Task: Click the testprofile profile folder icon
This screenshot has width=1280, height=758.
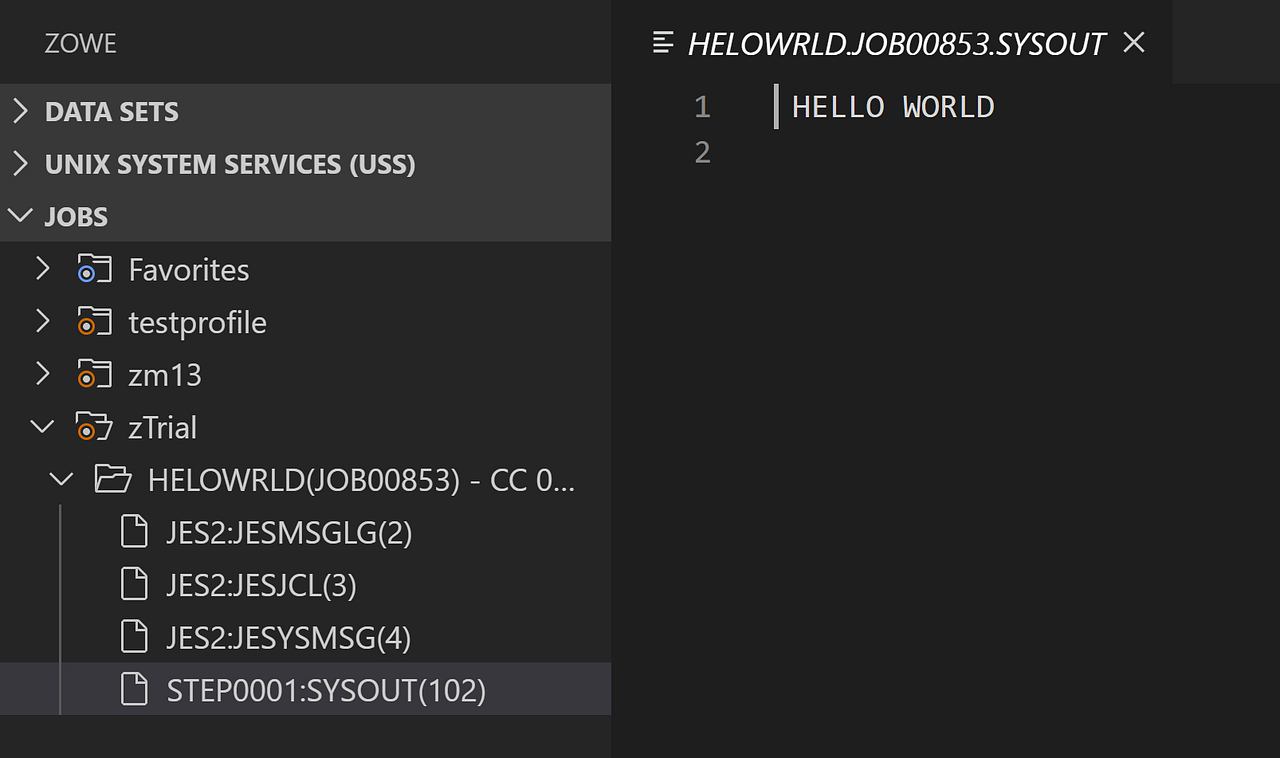Action: (94, 322)
